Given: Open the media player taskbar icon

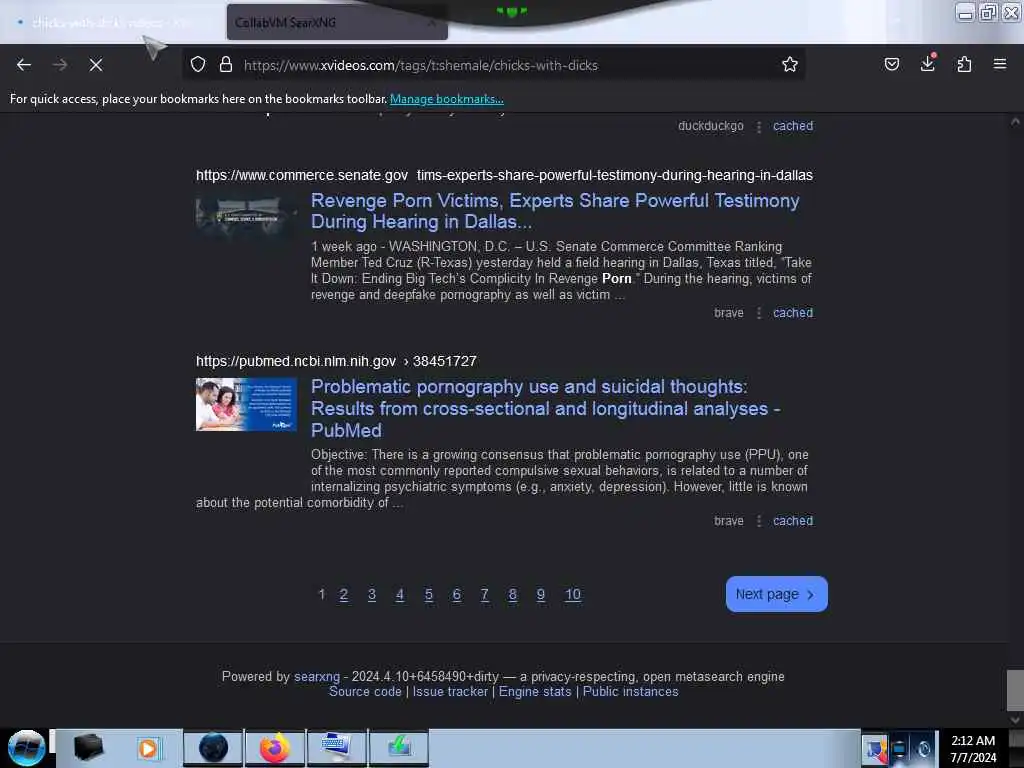Looking at the screenshot, I should tap(148, 748).
